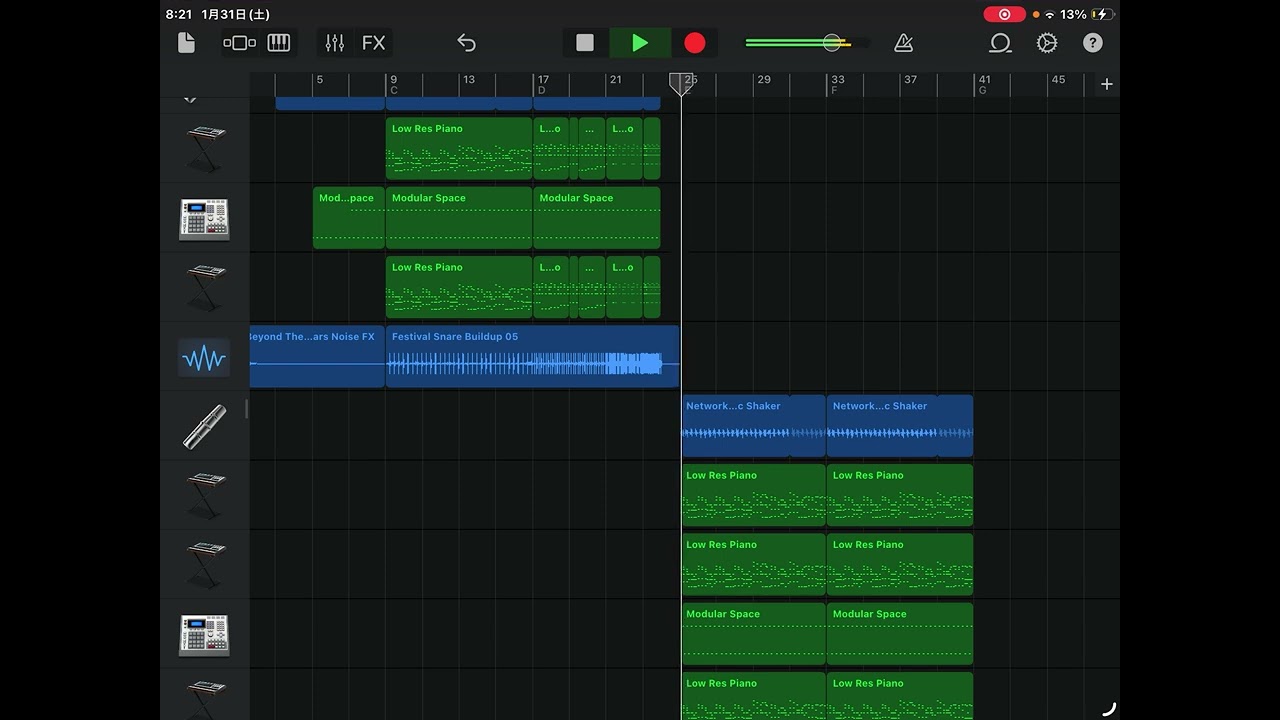Select drum machine header beside Mod...pace region
The width and height of the screenshot is (1280, 720).
tap(204, 219)
